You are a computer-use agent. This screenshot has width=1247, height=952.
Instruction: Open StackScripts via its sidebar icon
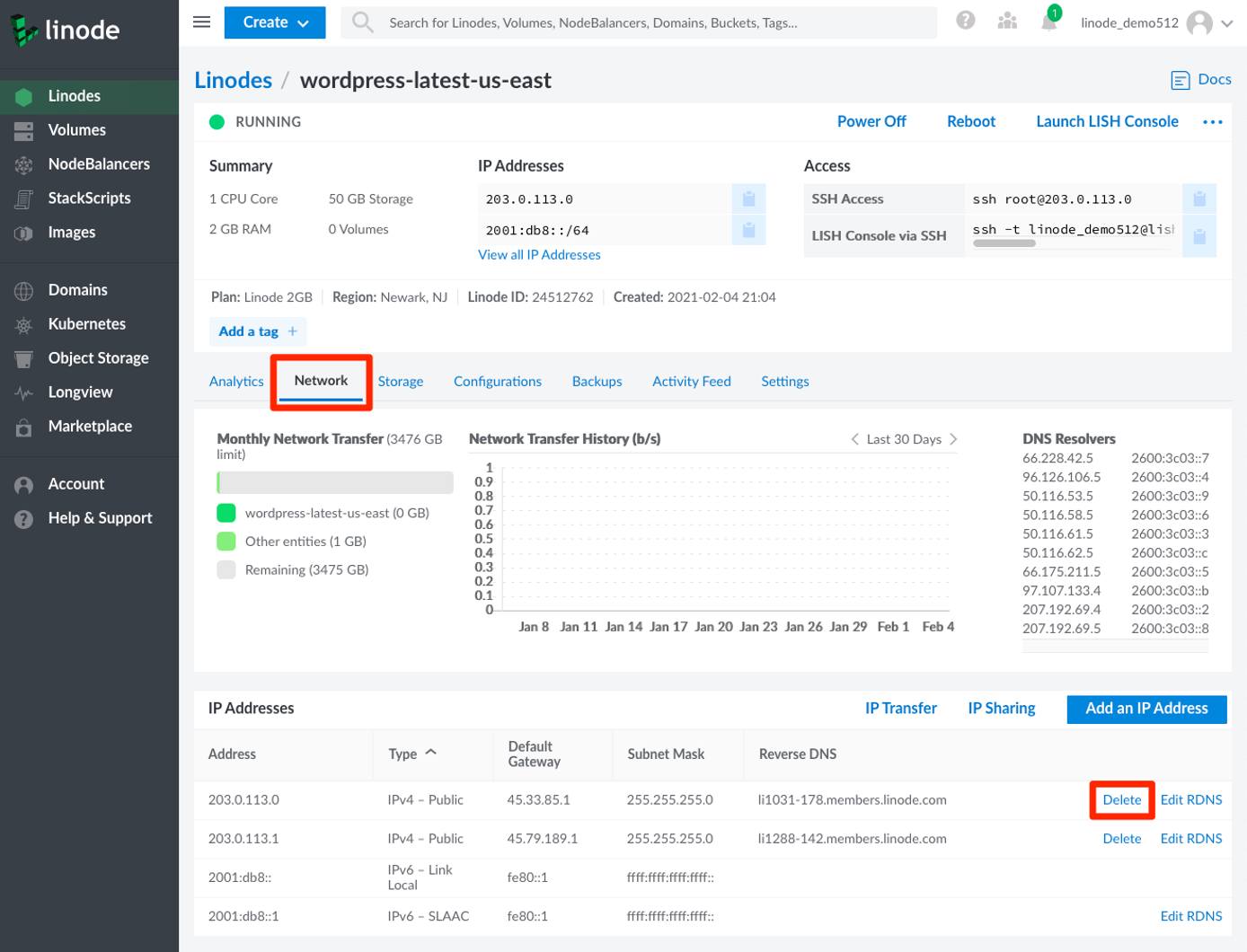(23, 198)
